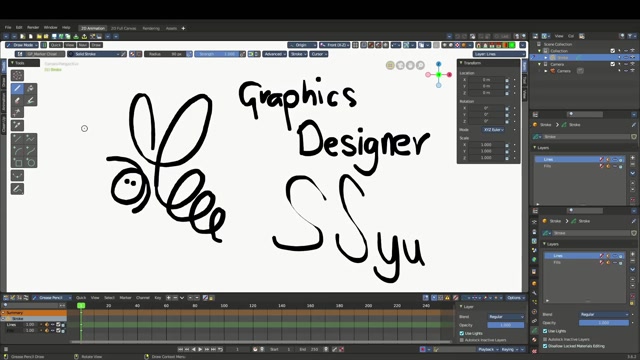Toggle Lines channel checkbox in timeline

click(x=58, y=324)
